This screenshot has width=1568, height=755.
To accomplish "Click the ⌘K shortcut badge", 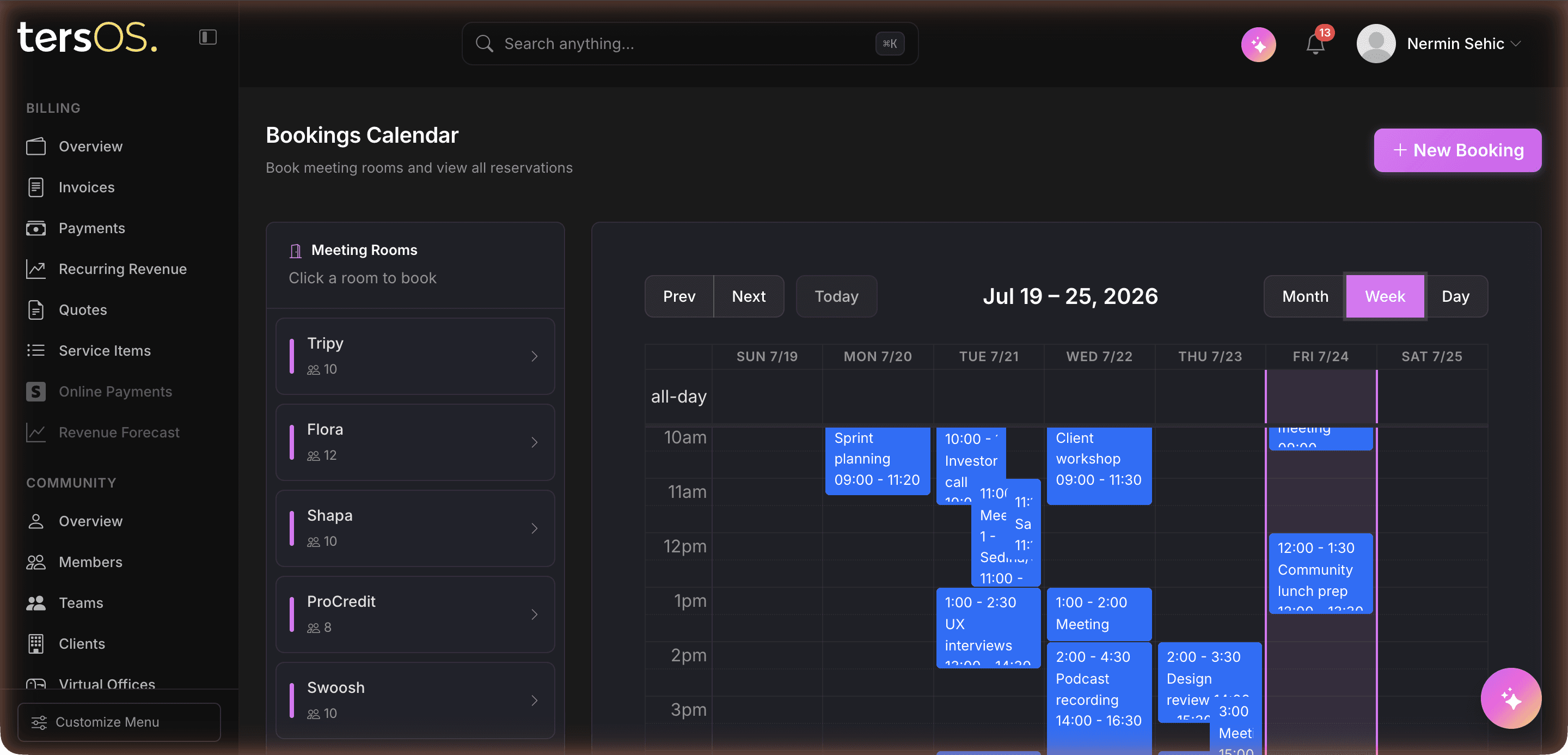I will pos(889,44).
